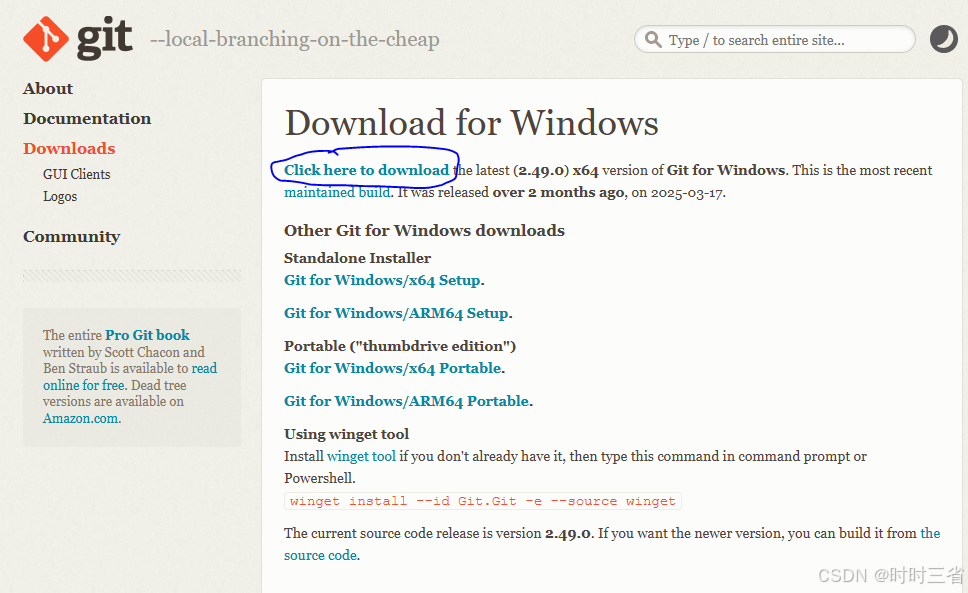
Task: Download Git for Windows/ARM64 Setup
Action: point(396,313)
